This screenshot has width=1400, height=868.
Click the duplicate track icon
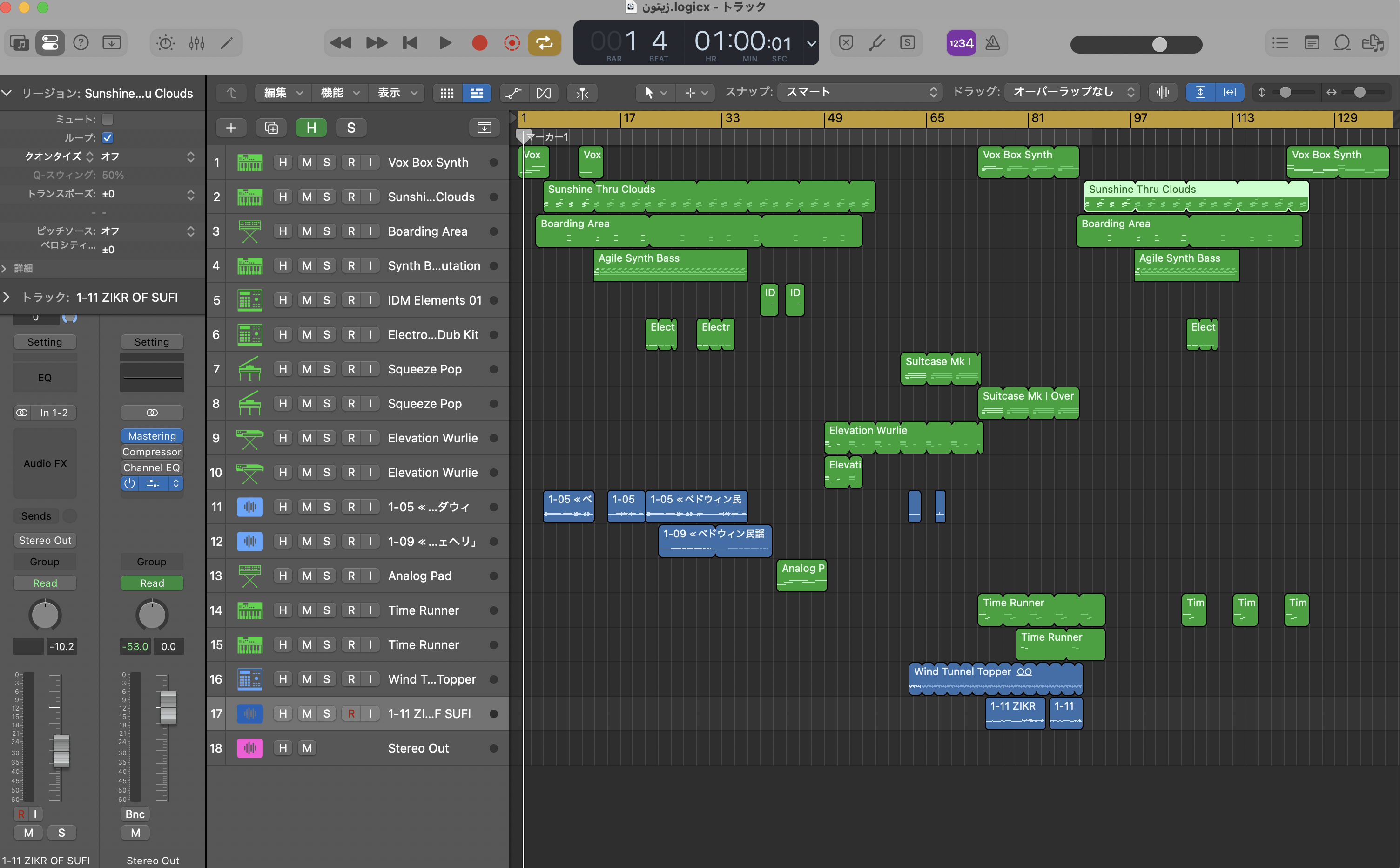[271, 128]
